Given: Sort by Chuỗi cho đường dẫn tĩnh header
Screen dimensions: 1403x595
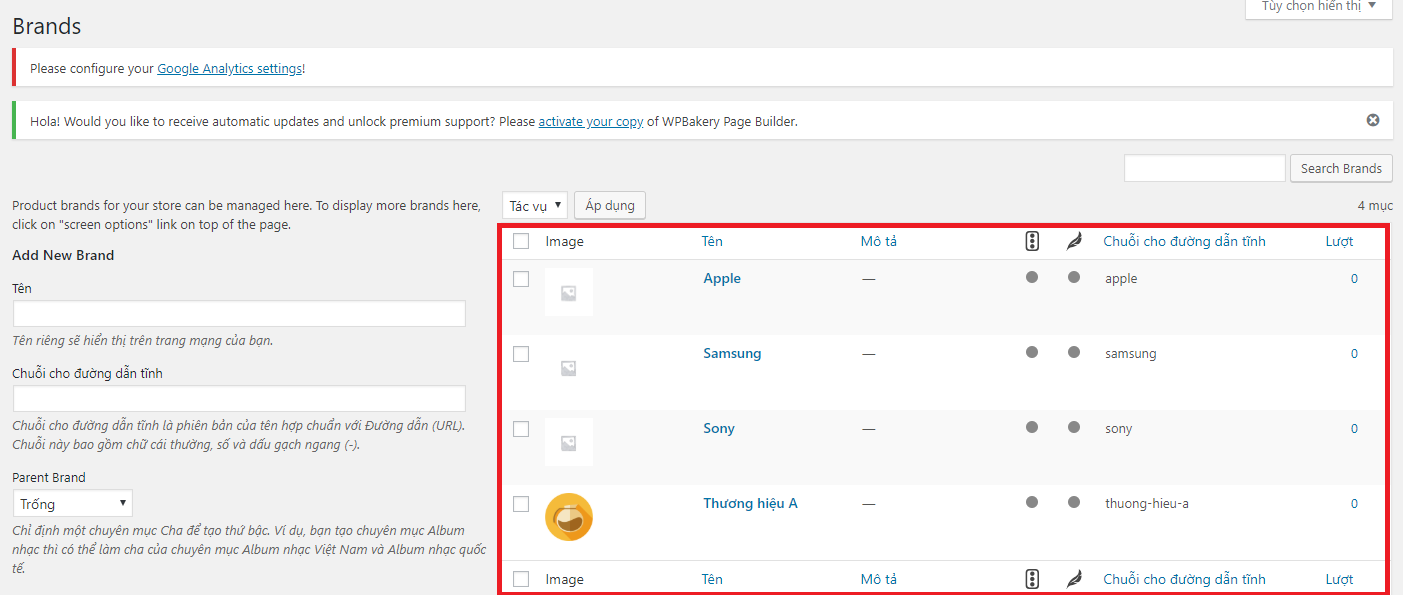Looking at the screenshot, I should [x=1184, y=241].
